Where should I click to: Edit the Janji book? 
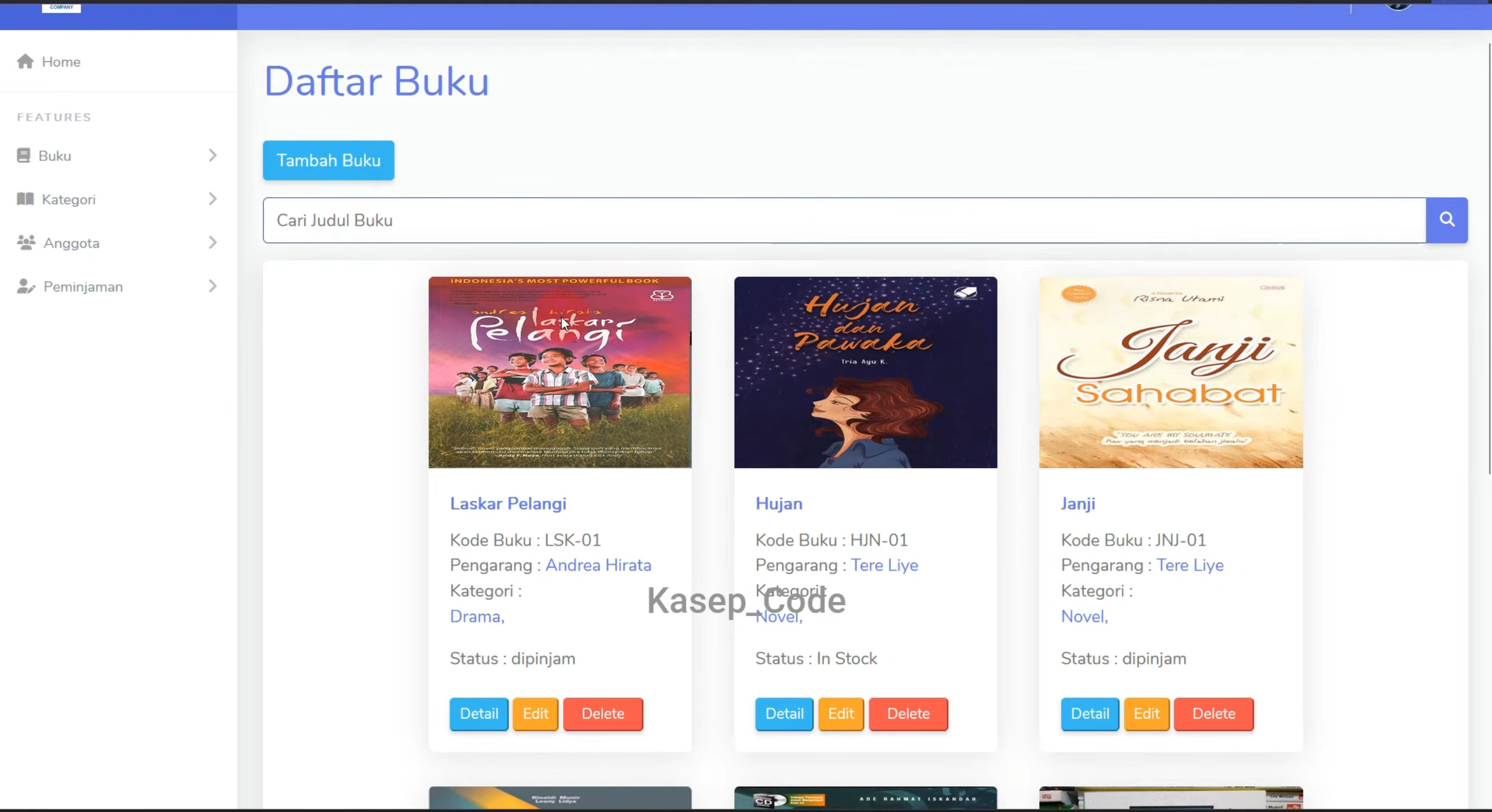click(x=1146, y=713)
